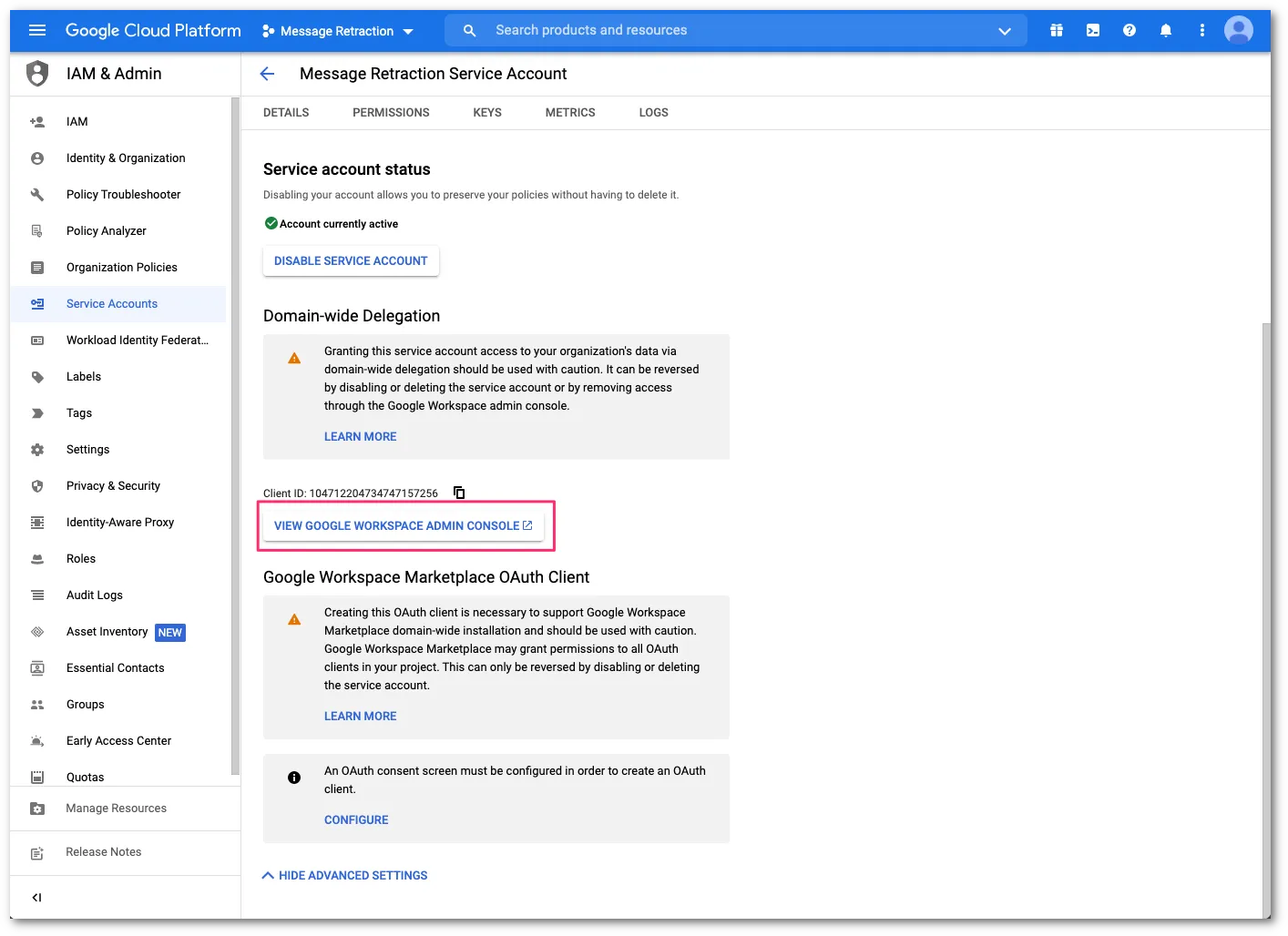The width and height of the screenshot is (1288, 936).
Task: Expand the search bar chevron dropdown
Action: (1005, 30)
